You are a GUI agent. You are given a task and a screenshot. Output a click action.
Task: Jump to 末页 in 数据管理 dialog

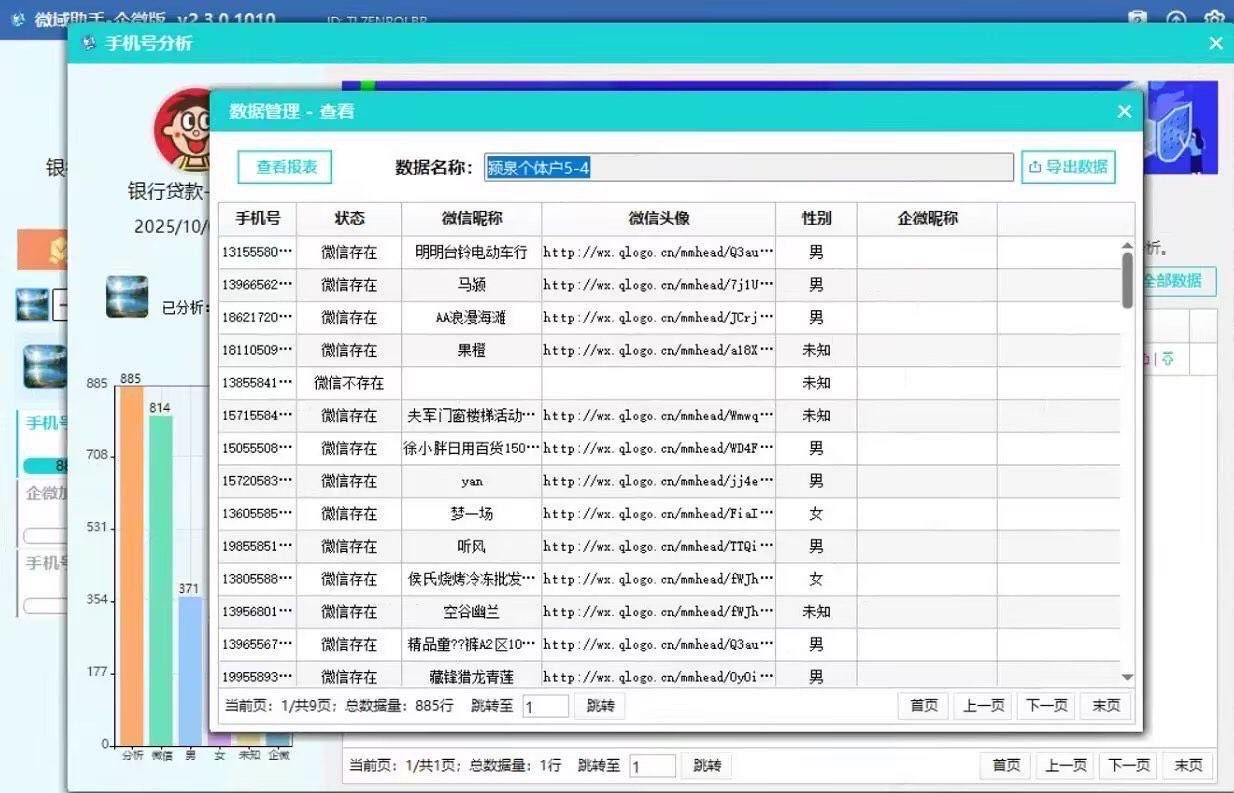coord(1105,706)
